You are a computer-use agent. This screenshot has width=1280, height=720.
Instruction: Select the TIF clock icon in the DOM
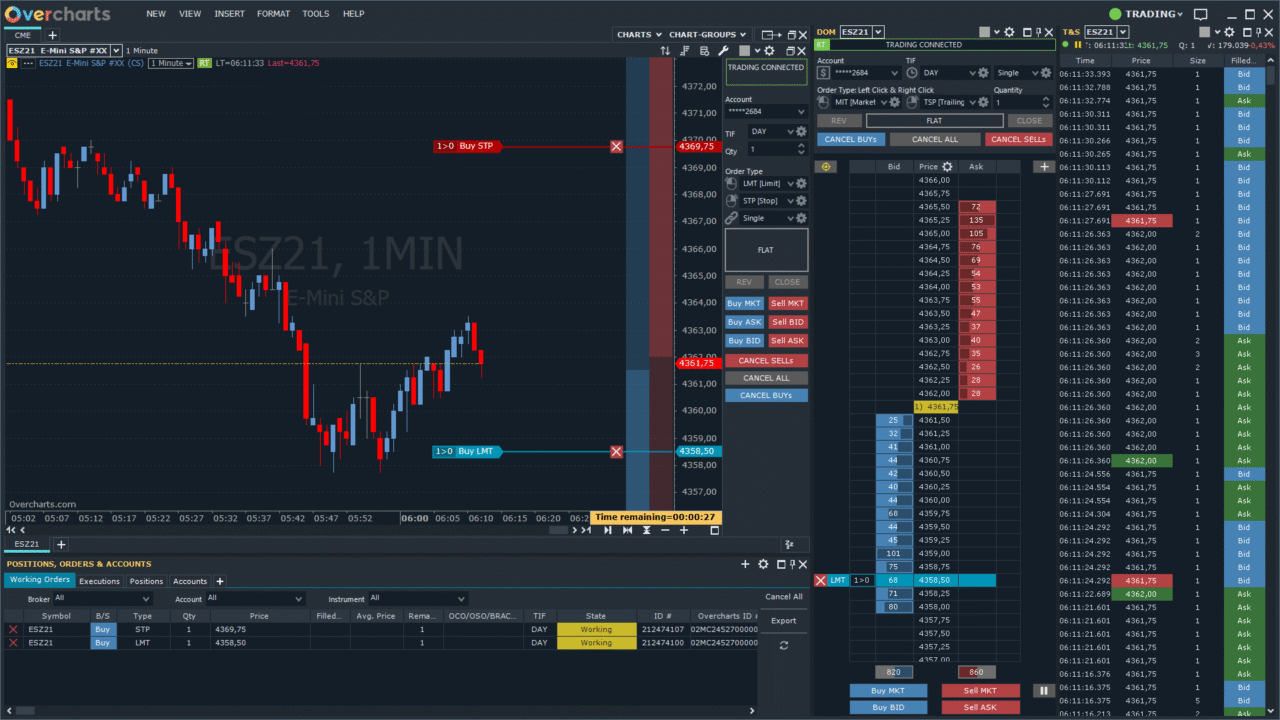click(x=911, y=72)
